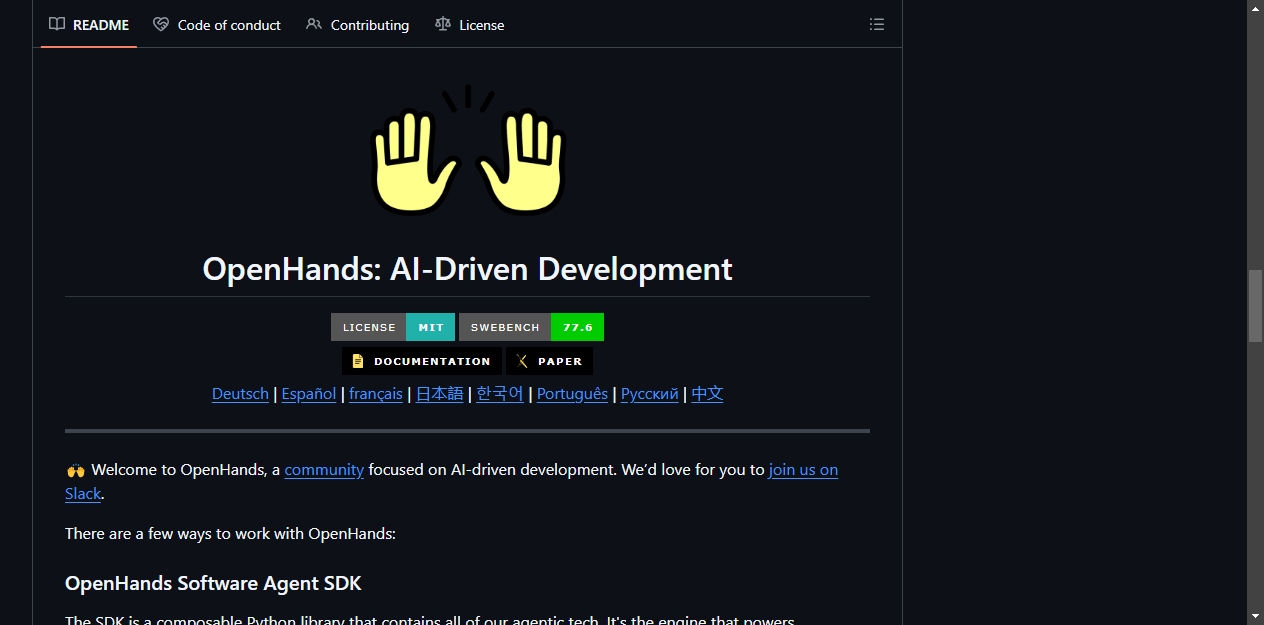
Task: Click the Code of conduct heart icon
Action: (x=161, y=25)
